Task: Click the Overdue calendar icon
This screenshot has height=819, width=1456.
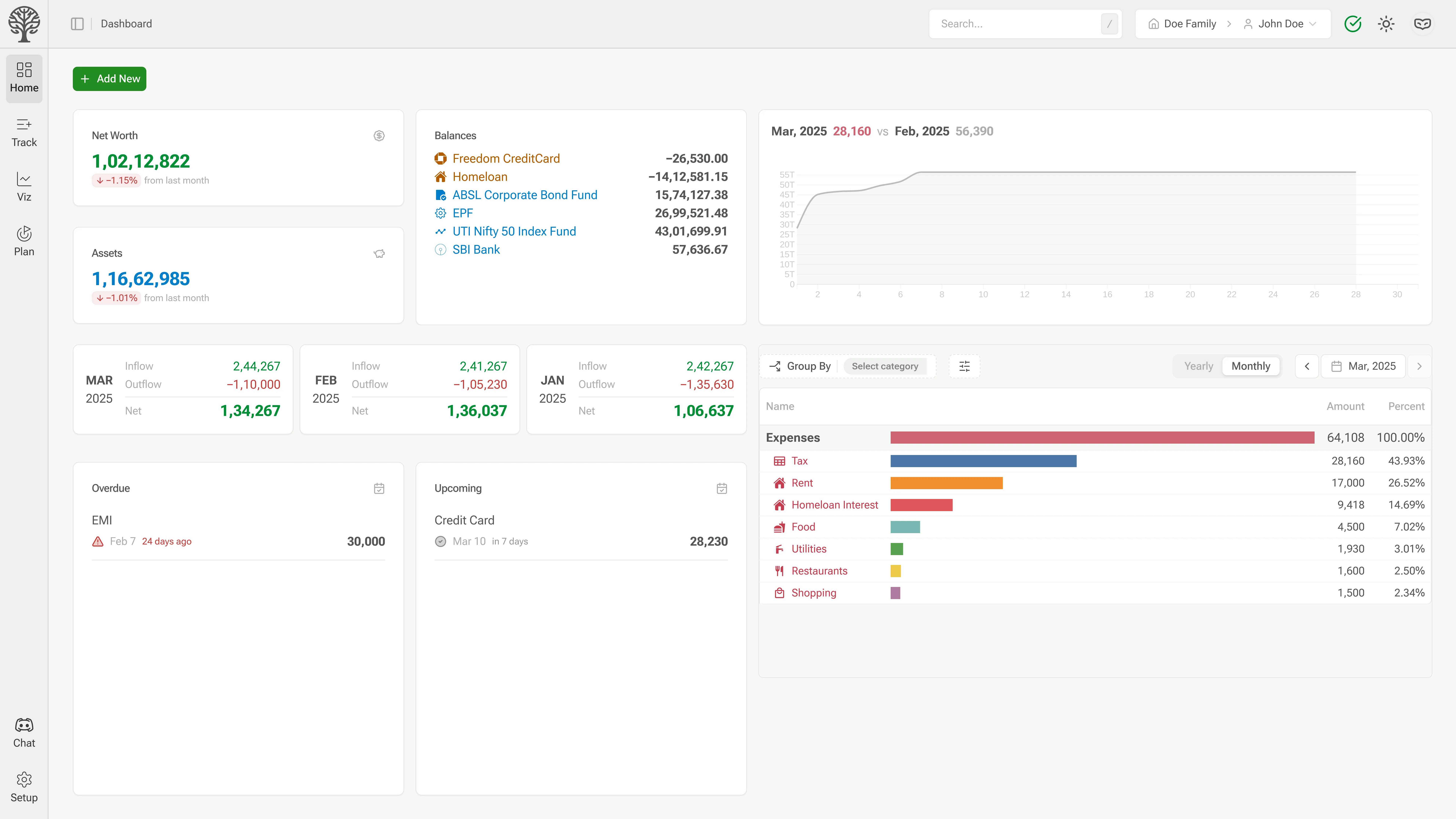Action: (x=379, y=488)
